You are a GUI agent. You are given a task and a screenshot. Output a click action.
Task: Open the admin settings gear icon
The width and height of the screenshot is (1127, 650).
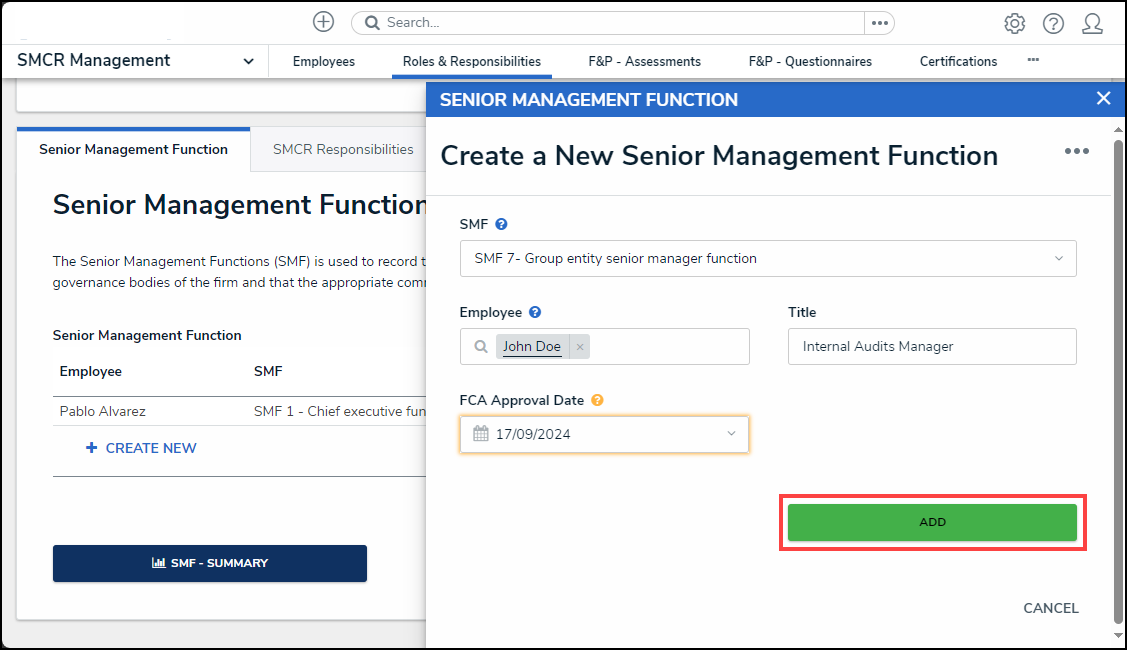(x=1014, y=23)
